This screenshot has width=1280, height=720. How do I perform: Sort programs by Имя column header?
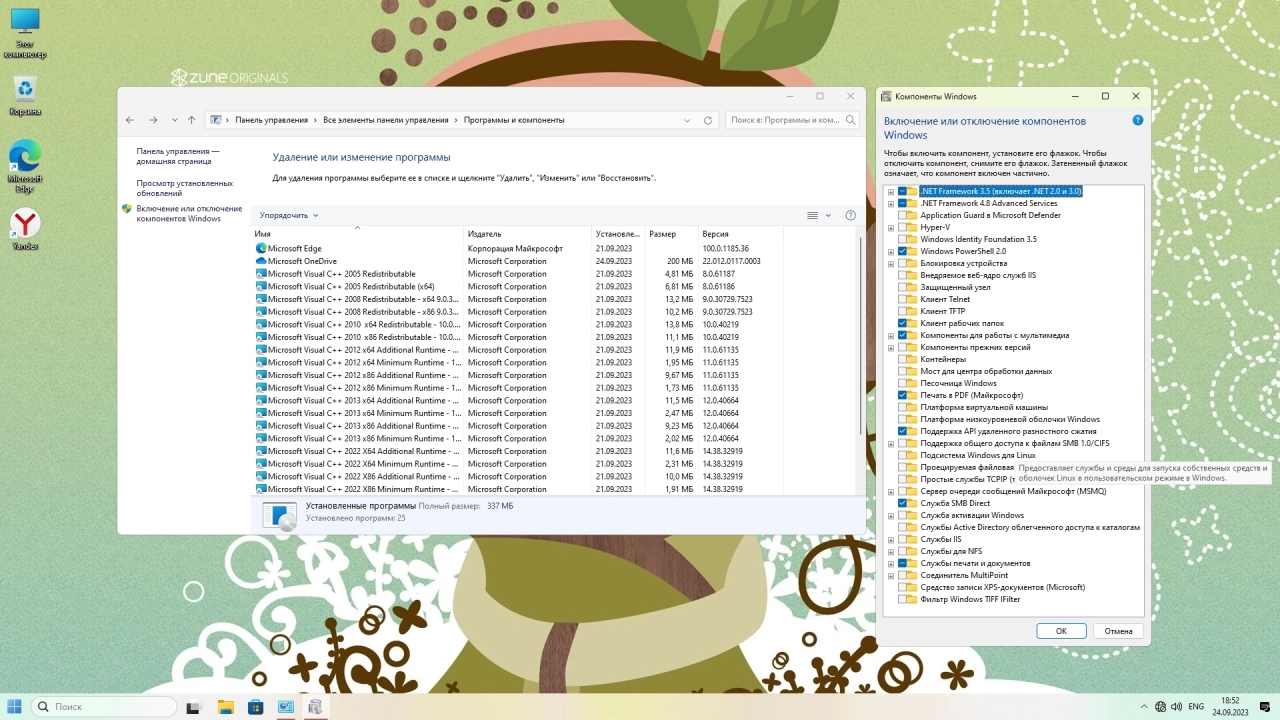coord(357,233)
